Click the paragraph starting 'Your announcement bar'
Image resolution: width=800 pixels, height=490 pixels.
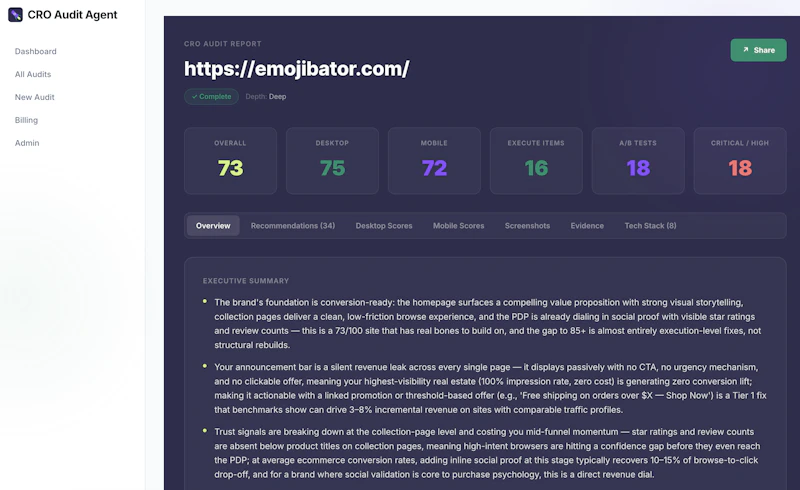[490, 388]
